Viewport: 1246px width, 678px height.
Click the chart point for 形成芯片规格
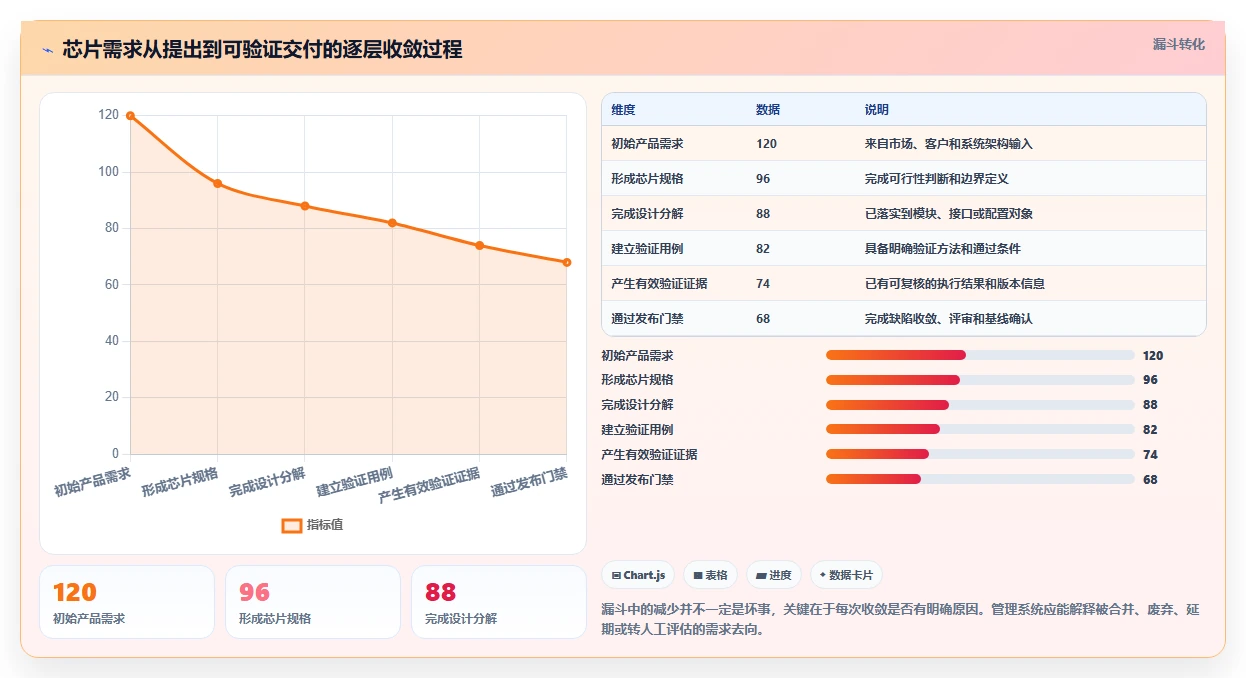(217, 184)
